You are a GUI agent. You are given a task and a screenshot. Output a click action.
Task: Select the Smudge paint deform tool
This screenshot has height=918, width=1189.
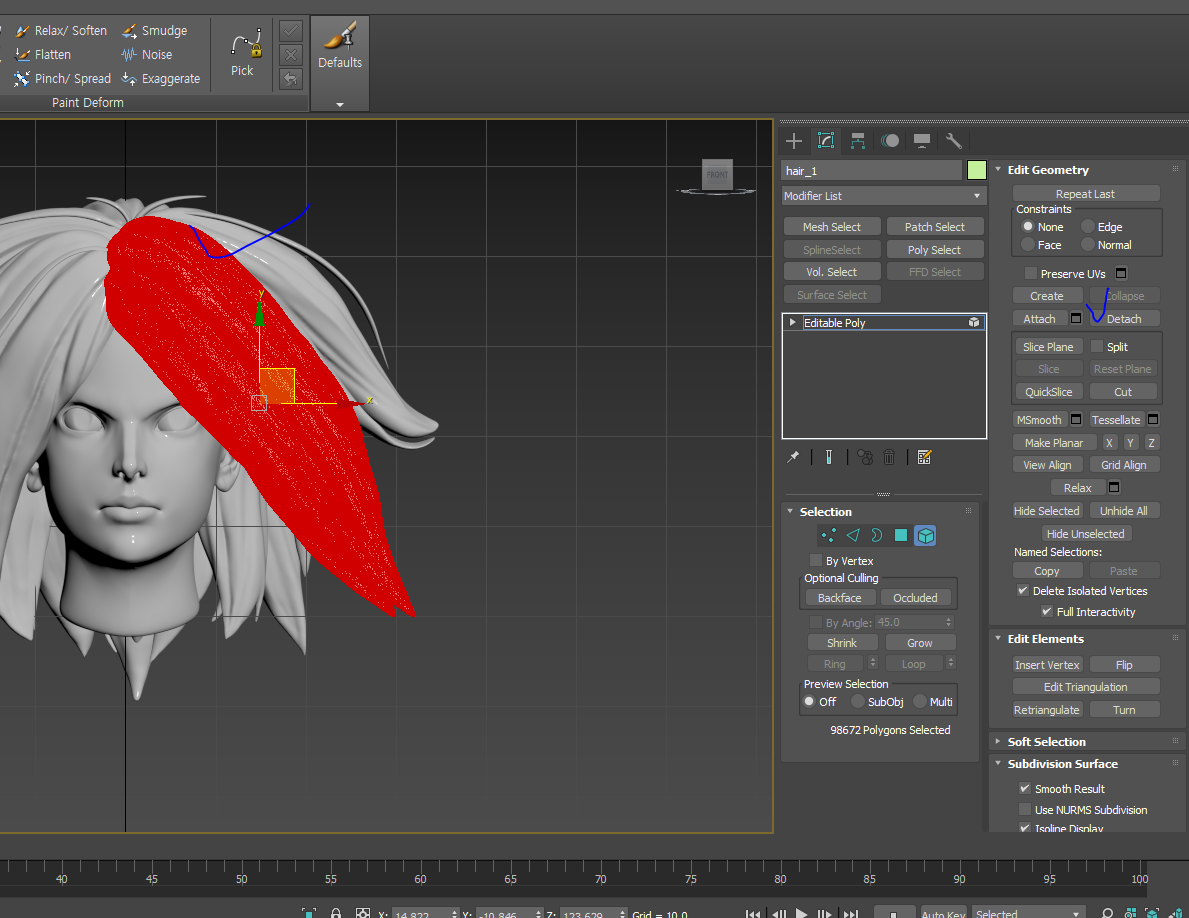point(155,31)
